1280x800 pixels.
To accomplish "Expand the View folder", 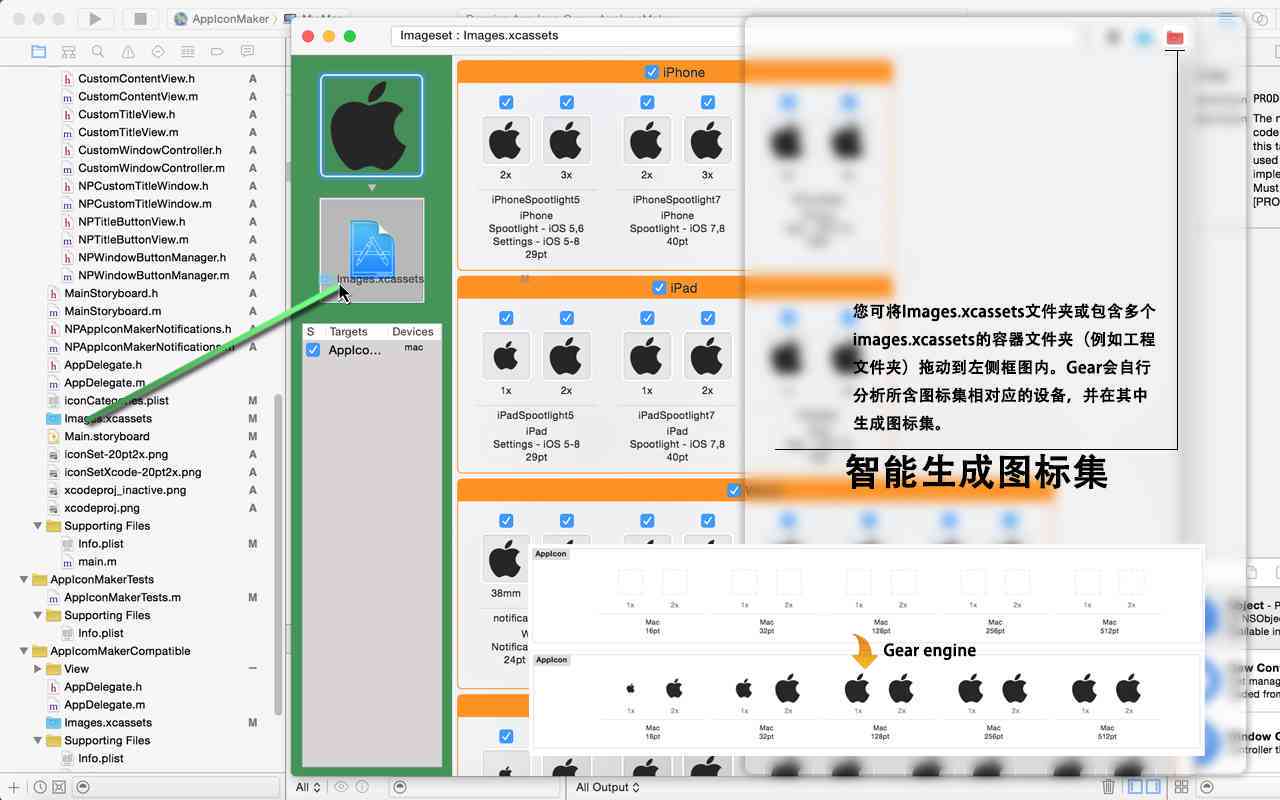I will tap(38, 669).
